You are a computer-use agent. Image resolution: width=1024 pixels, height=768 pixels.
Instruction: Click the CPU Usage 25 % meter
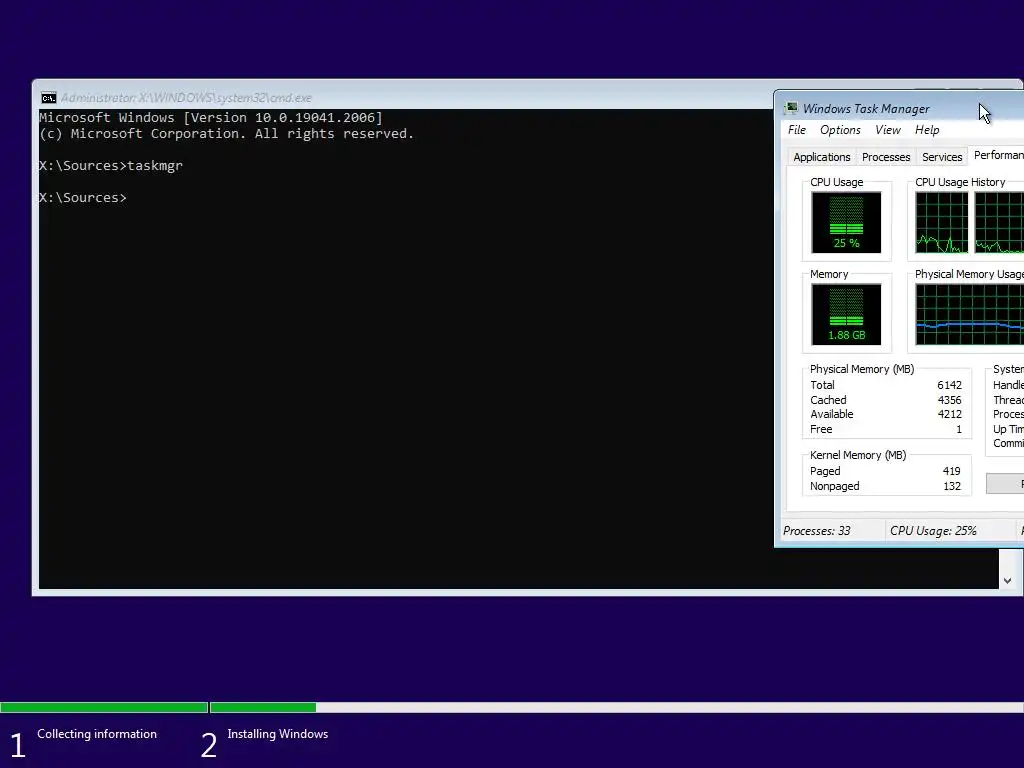point(846,222)
